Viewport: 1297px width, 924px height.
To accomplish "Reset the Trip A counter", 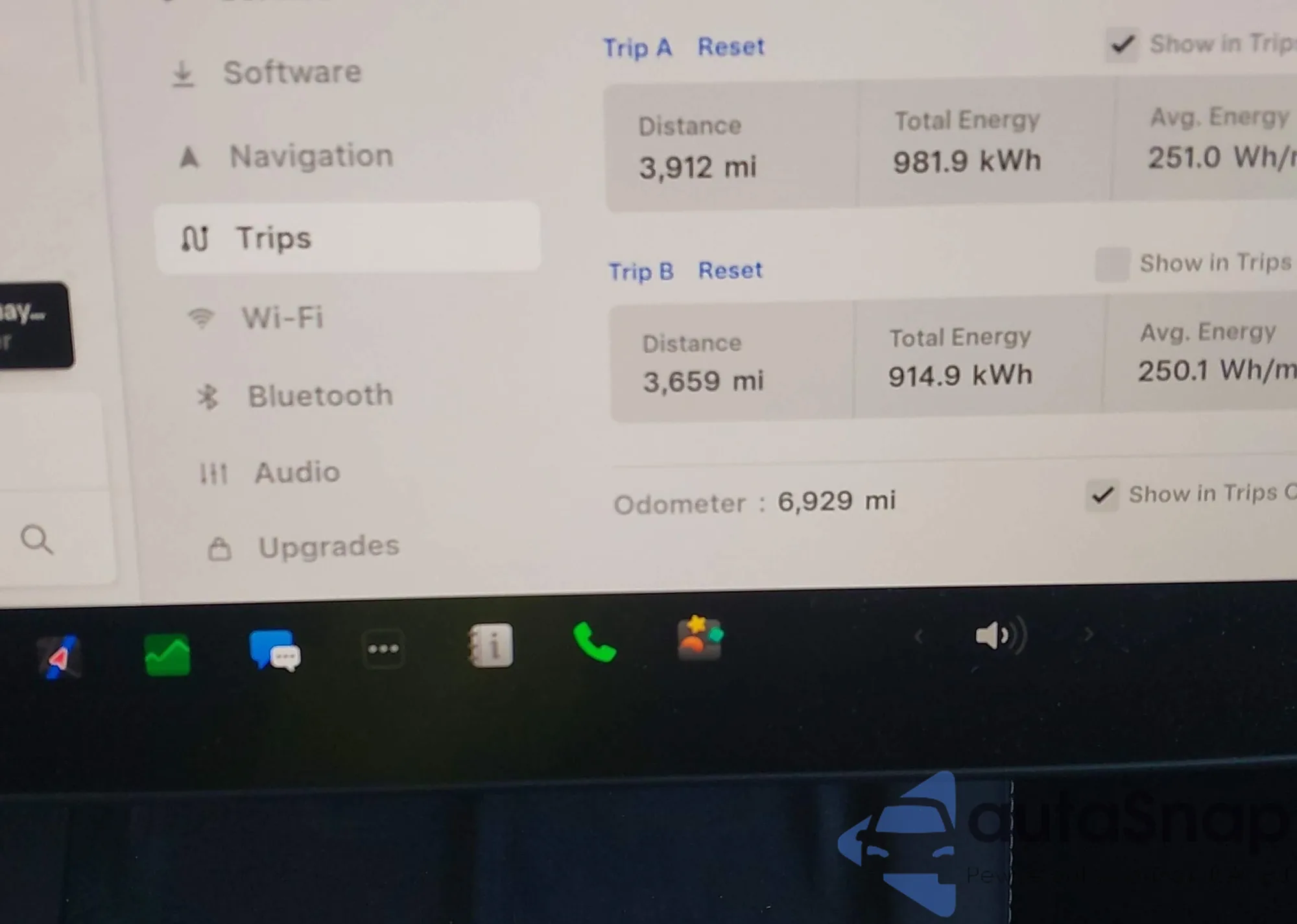I will [x=731, y=47].
